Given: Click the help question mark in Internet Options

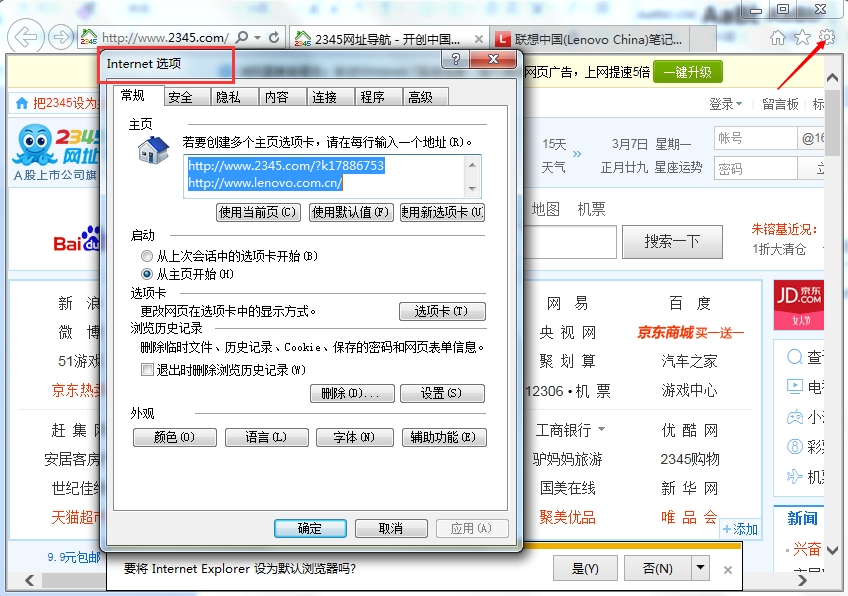Looking at the screenshot, I should point(455,59).
